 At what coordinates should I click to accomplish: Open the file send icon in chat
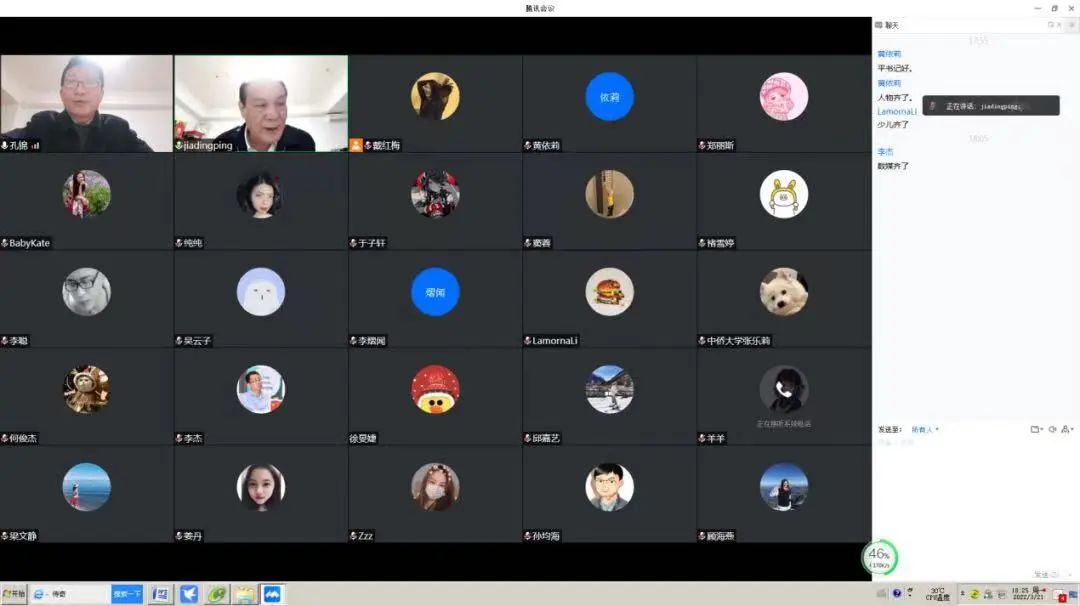point(1035,429)
